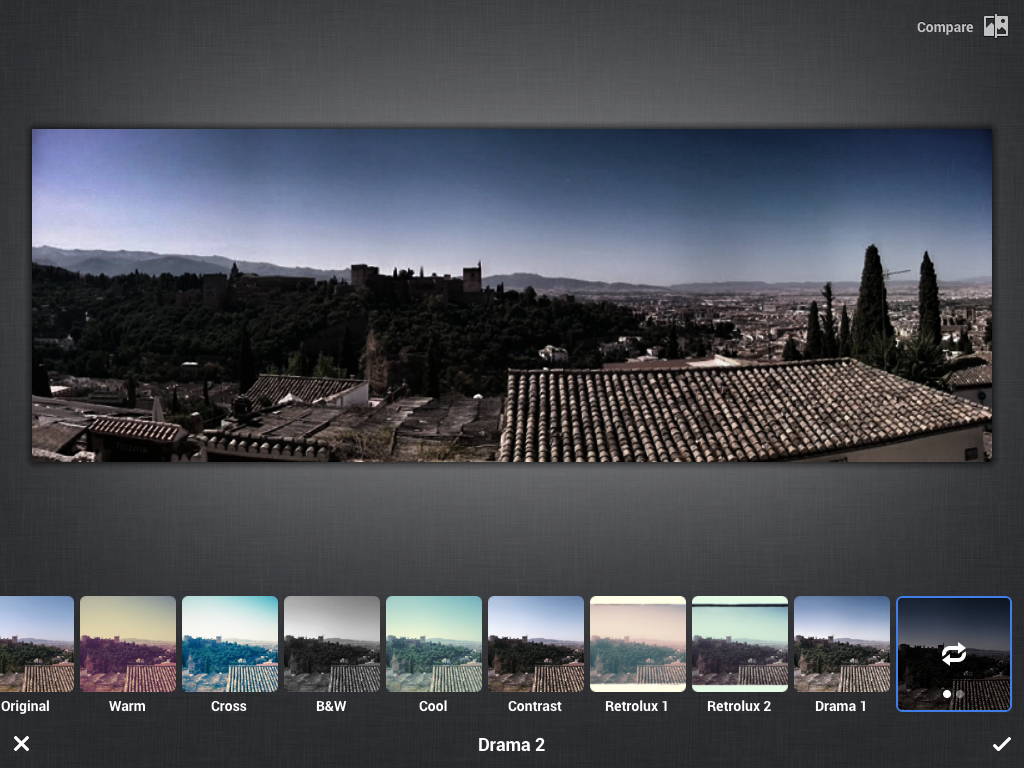Viewport: 1024px width, 768px height.
Task: Click the Drama 2 title at bottom
Action: [511, 745]
